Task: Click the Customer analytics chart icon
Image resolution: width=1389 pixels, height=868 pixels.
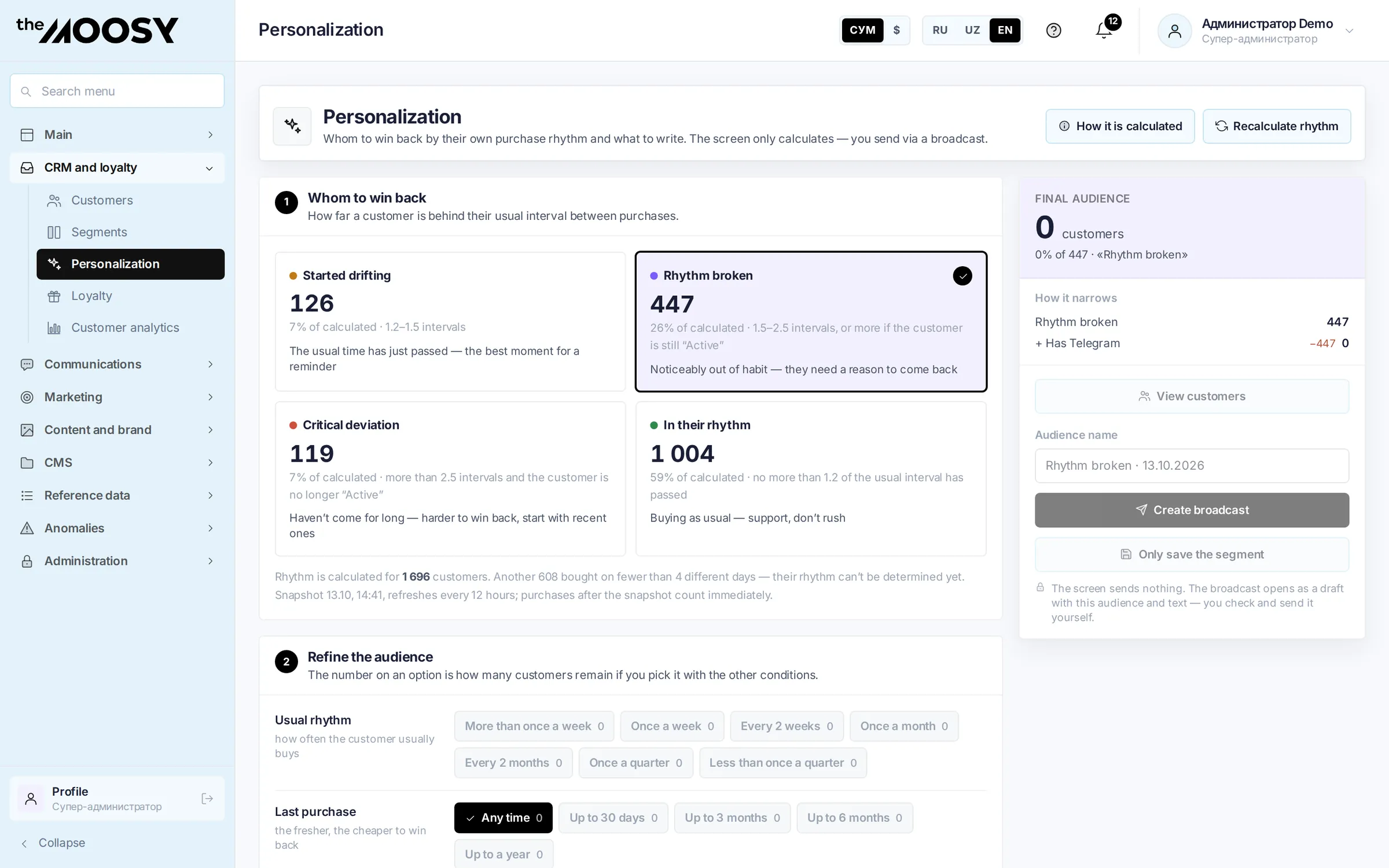Action: [54, 328]
